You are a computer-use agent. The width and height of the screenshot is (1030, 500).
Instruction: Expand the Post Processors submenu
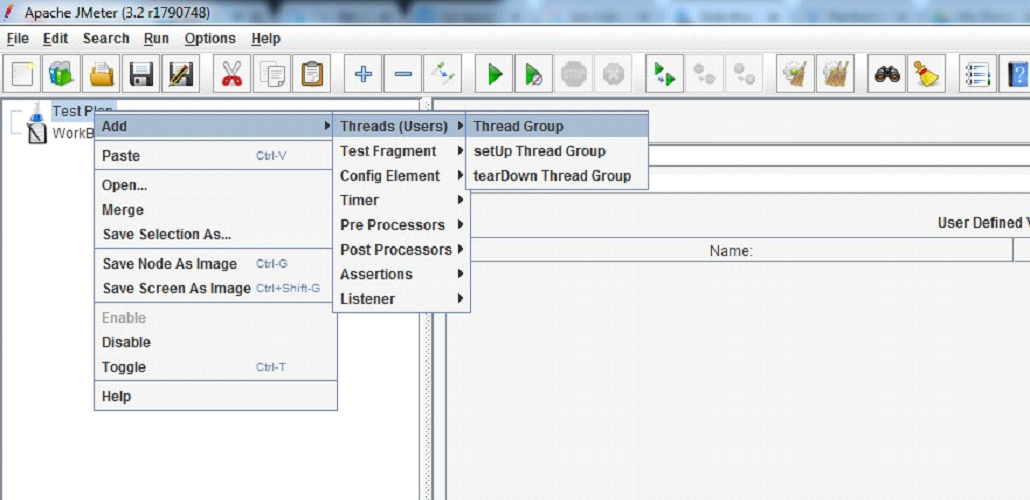[401, 250]
